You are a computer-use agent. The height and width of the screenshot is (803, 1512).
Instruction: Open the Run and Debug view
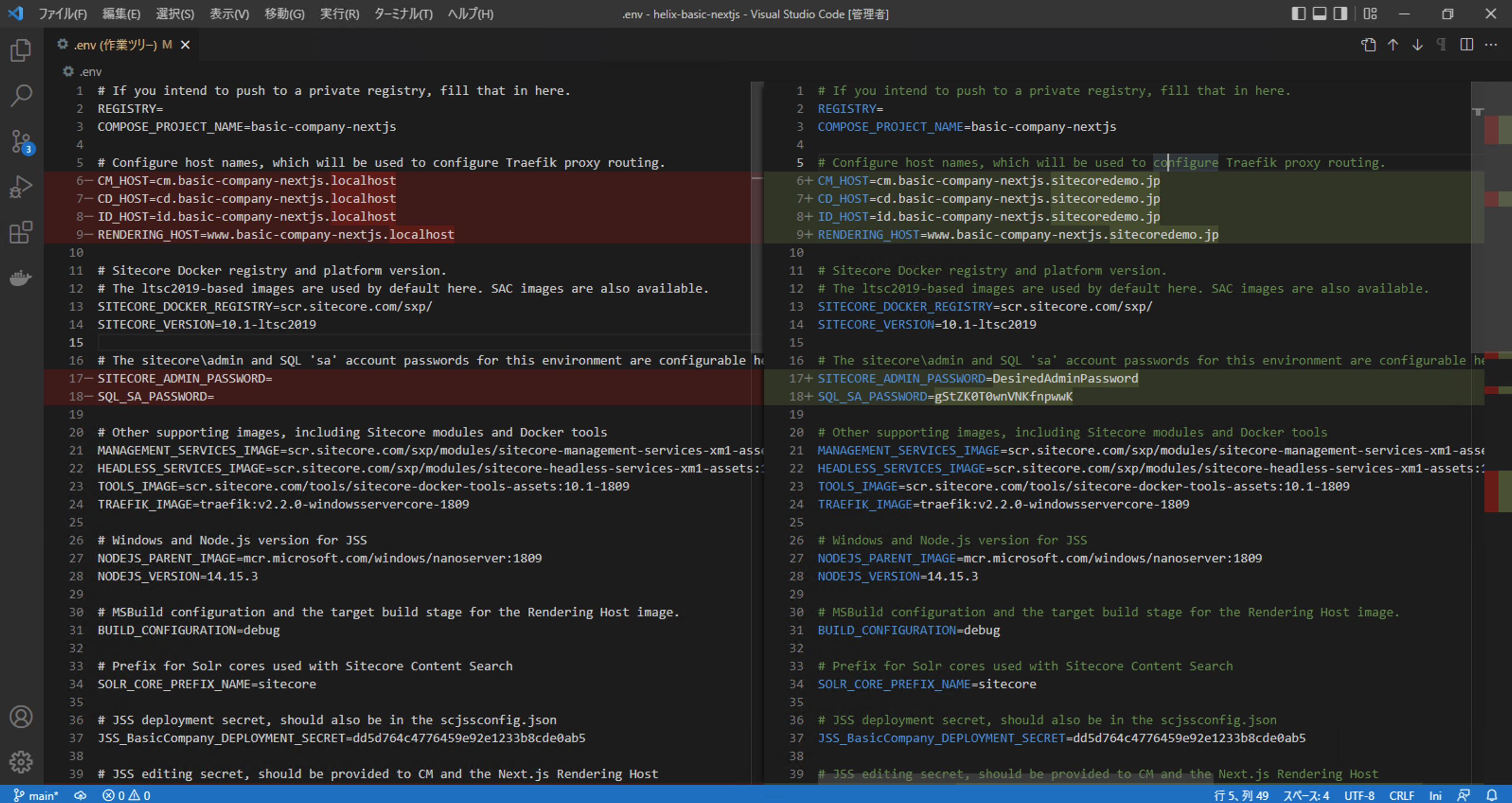click(x=21, y=187)
